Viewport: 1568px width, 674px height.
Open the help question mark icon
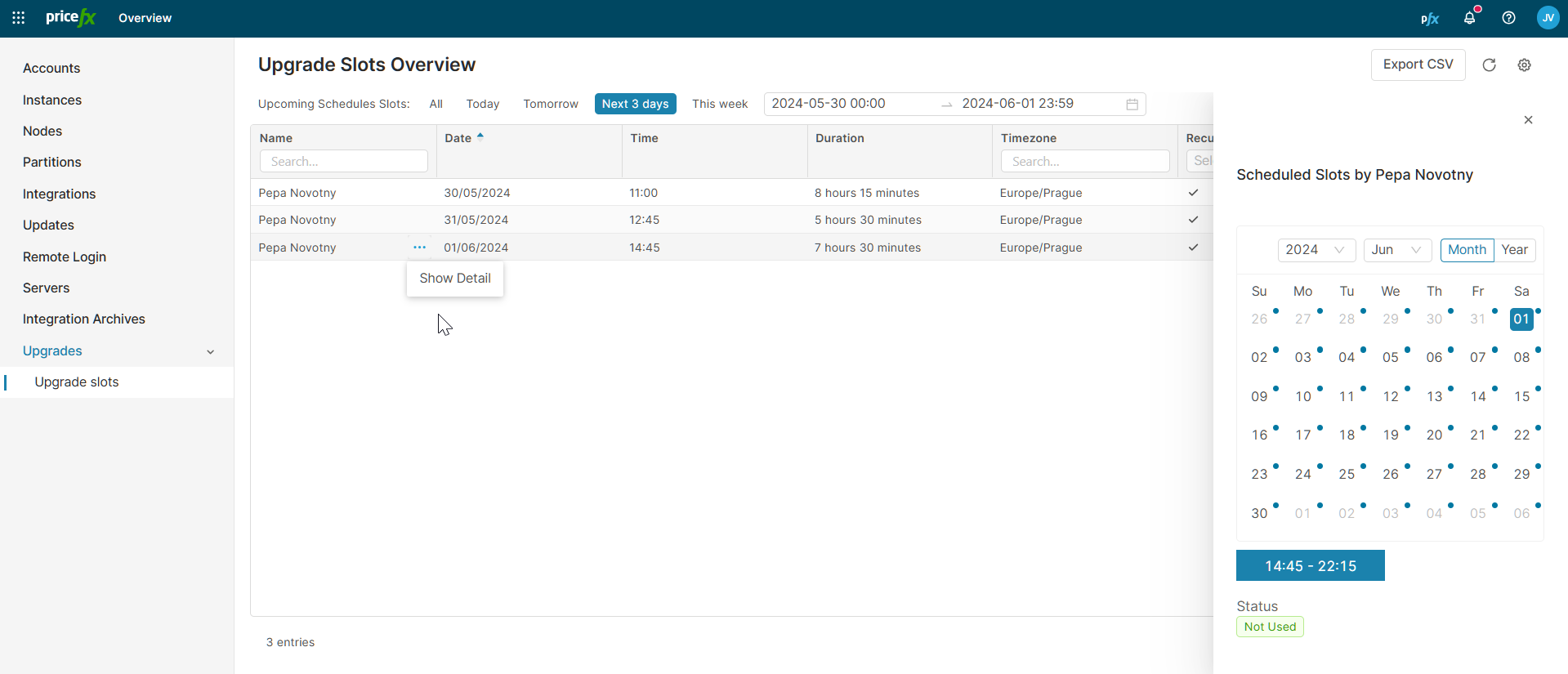[1508, 18]
